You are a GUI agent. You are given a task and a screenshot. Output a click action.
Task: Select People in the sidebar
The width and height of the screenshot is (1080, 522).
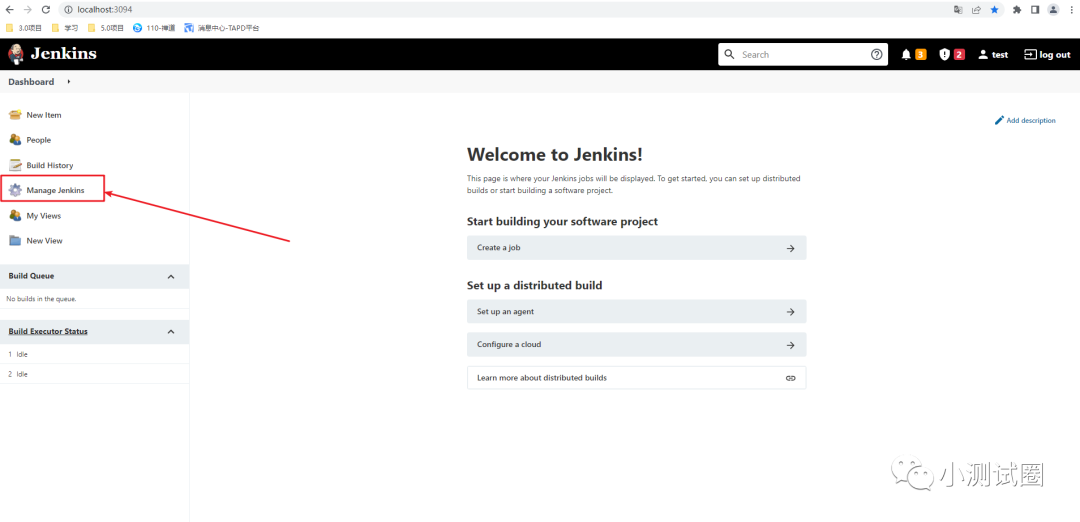point(39,140)
